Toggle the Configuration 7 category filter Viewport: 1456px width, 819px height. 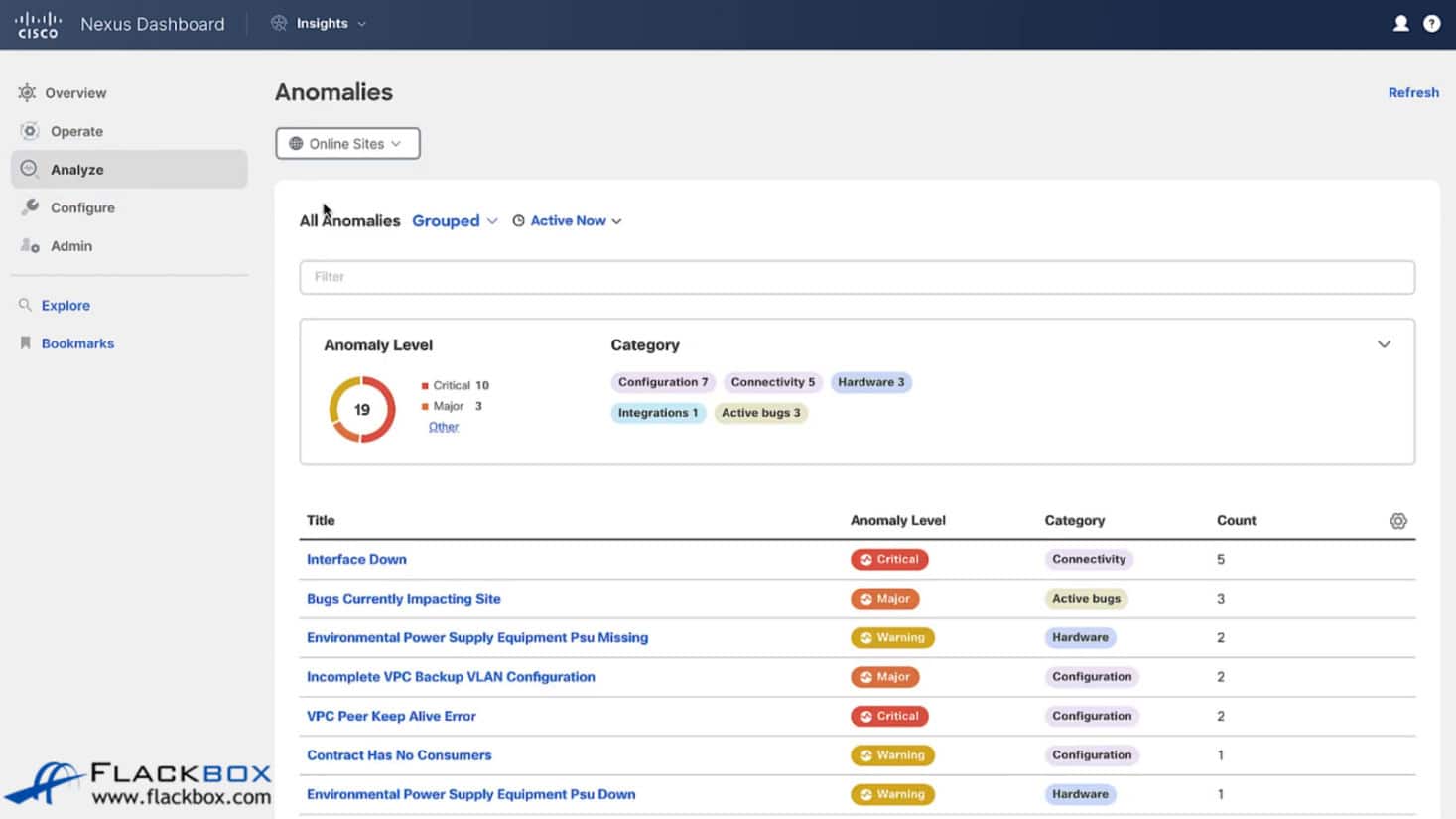(x=662, y=382)
